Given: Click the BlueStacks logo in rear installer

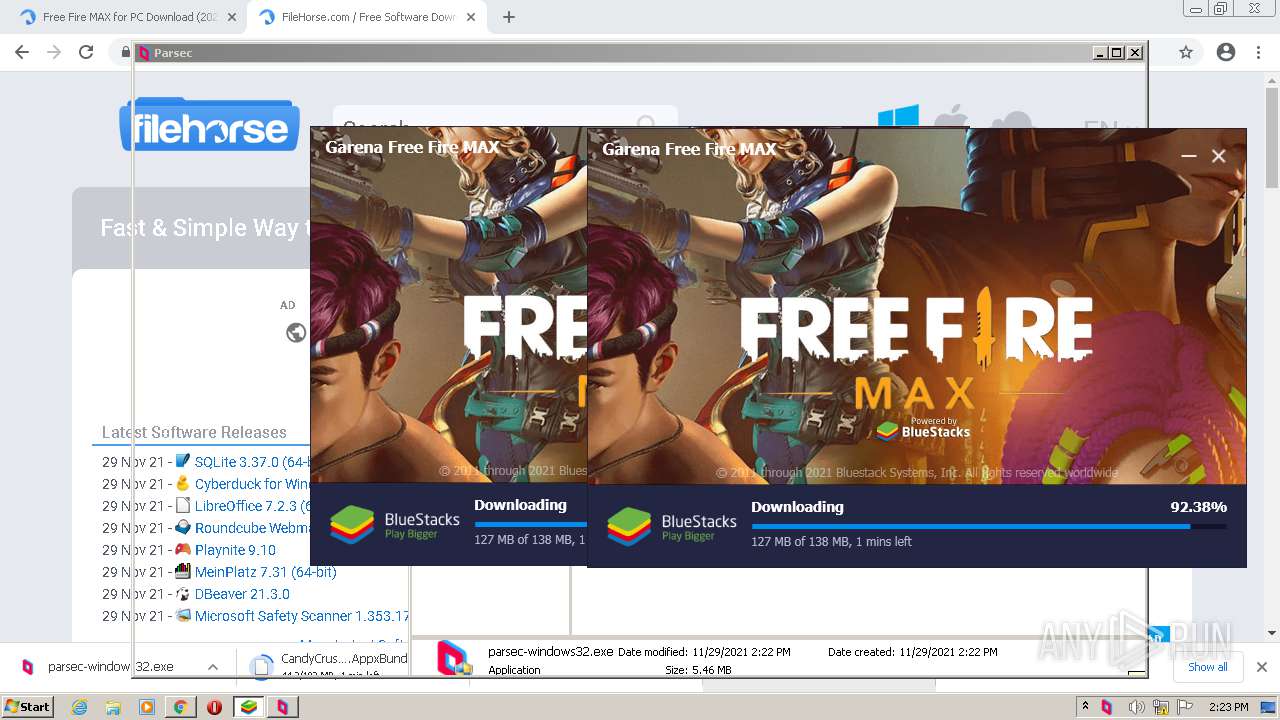Looking at the screenshot, I should click(x=395, y=524).
